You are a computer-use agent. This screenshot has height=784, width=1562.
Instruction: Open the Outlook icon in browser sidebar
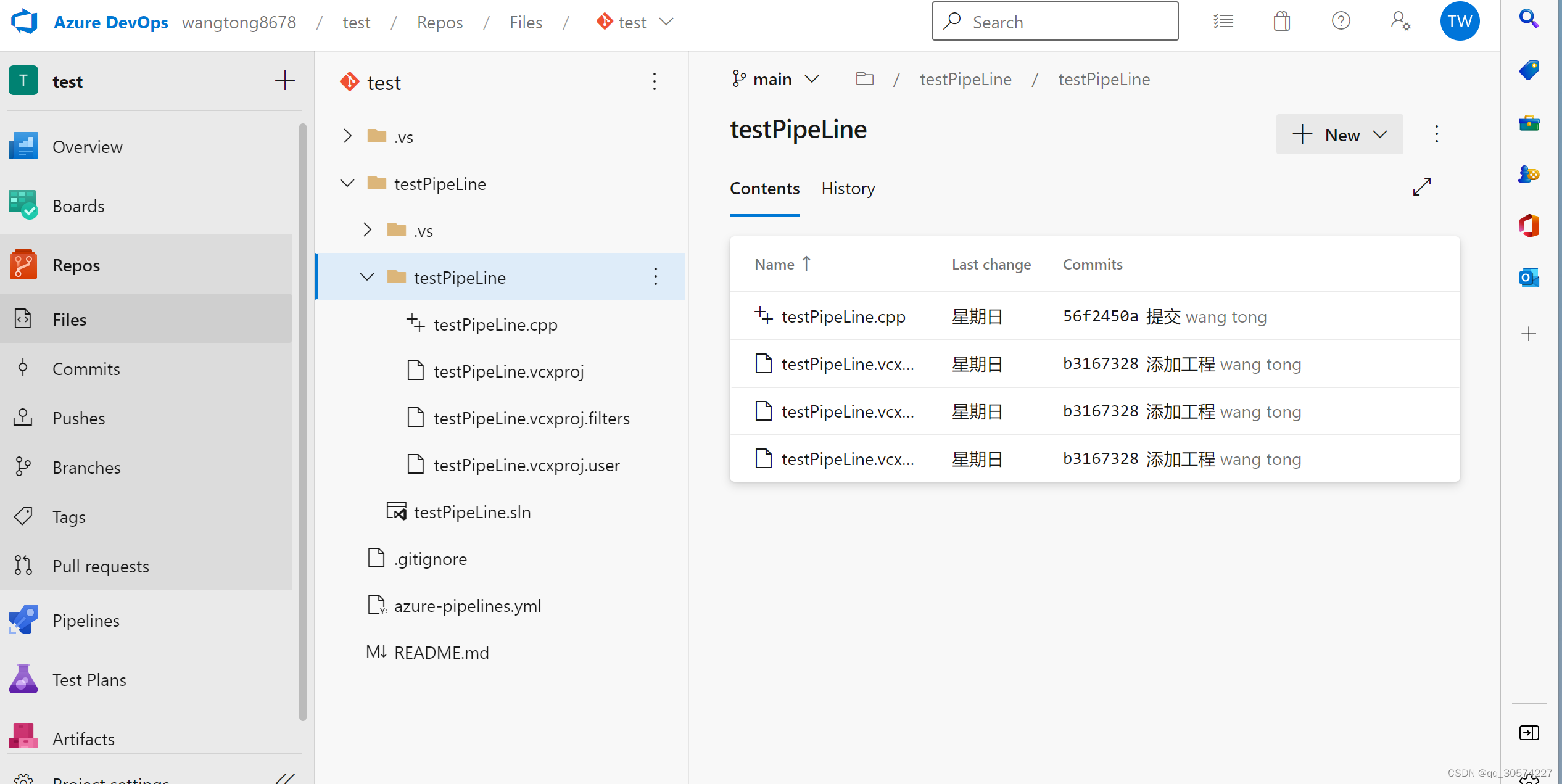click(1529, 278)
